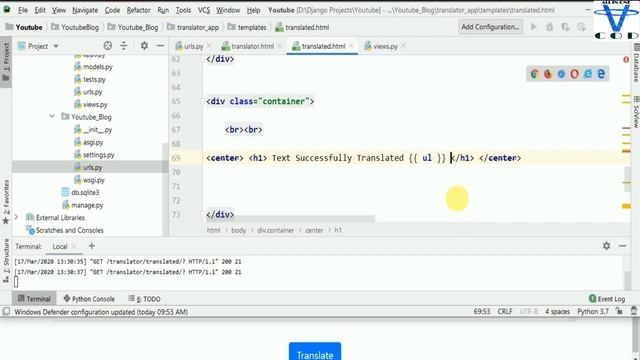The width and height of the screenshot is (640, 360).
Task: Open the Help menu
Action: (x=253, y=10)
